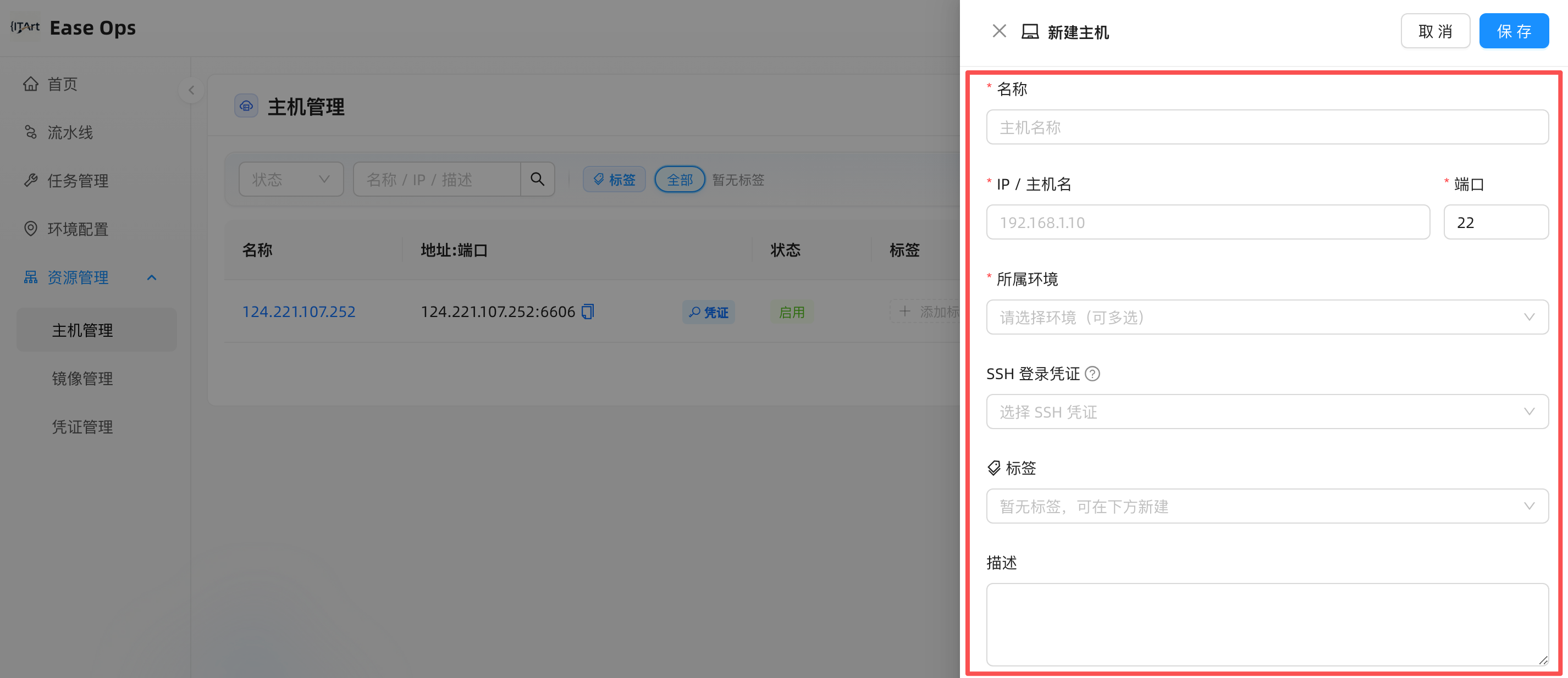
Task: Click the 端口 port field showing 22
Action: [1496, 222]
